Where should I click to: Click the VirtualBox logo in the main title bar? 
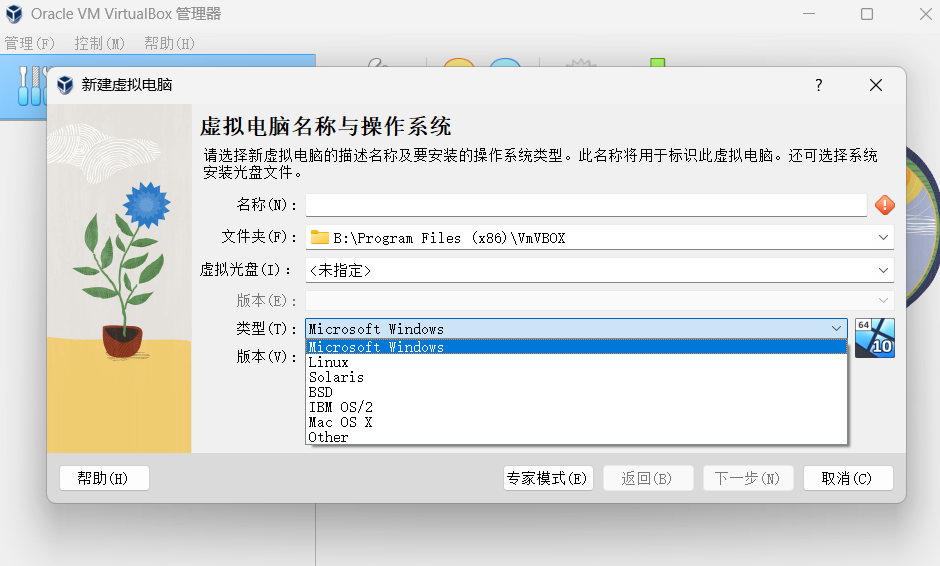pyautogui.click(x=14, y=14)
